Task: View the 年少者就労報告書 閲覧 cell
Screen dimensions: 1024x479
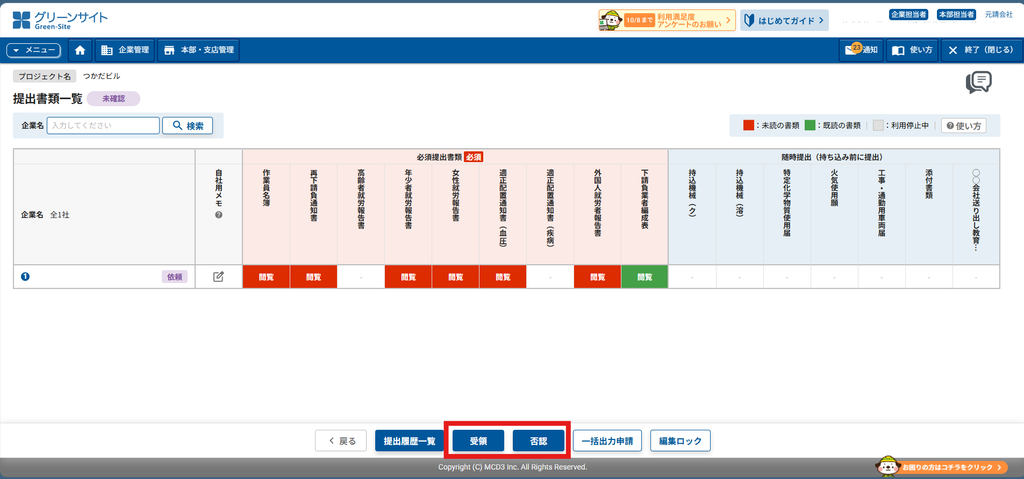Action: point(408,276)
